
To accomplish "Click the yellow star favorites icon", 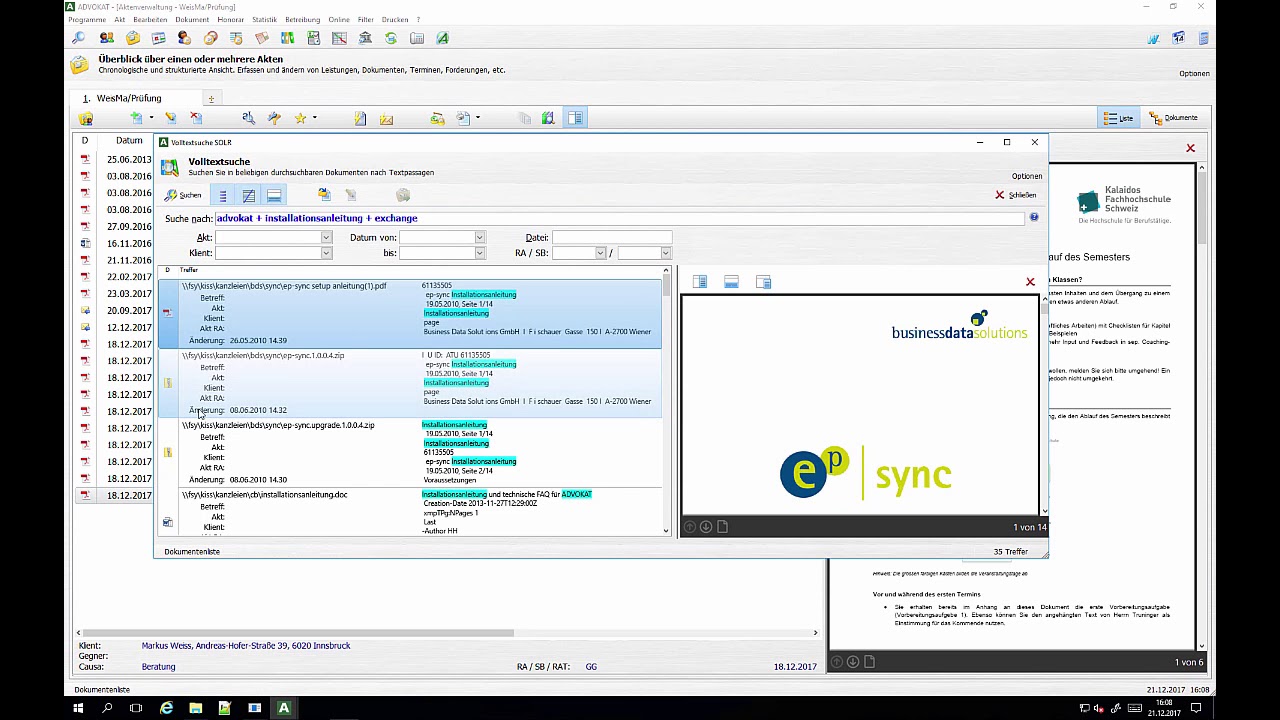I will [x=300, y=118].
